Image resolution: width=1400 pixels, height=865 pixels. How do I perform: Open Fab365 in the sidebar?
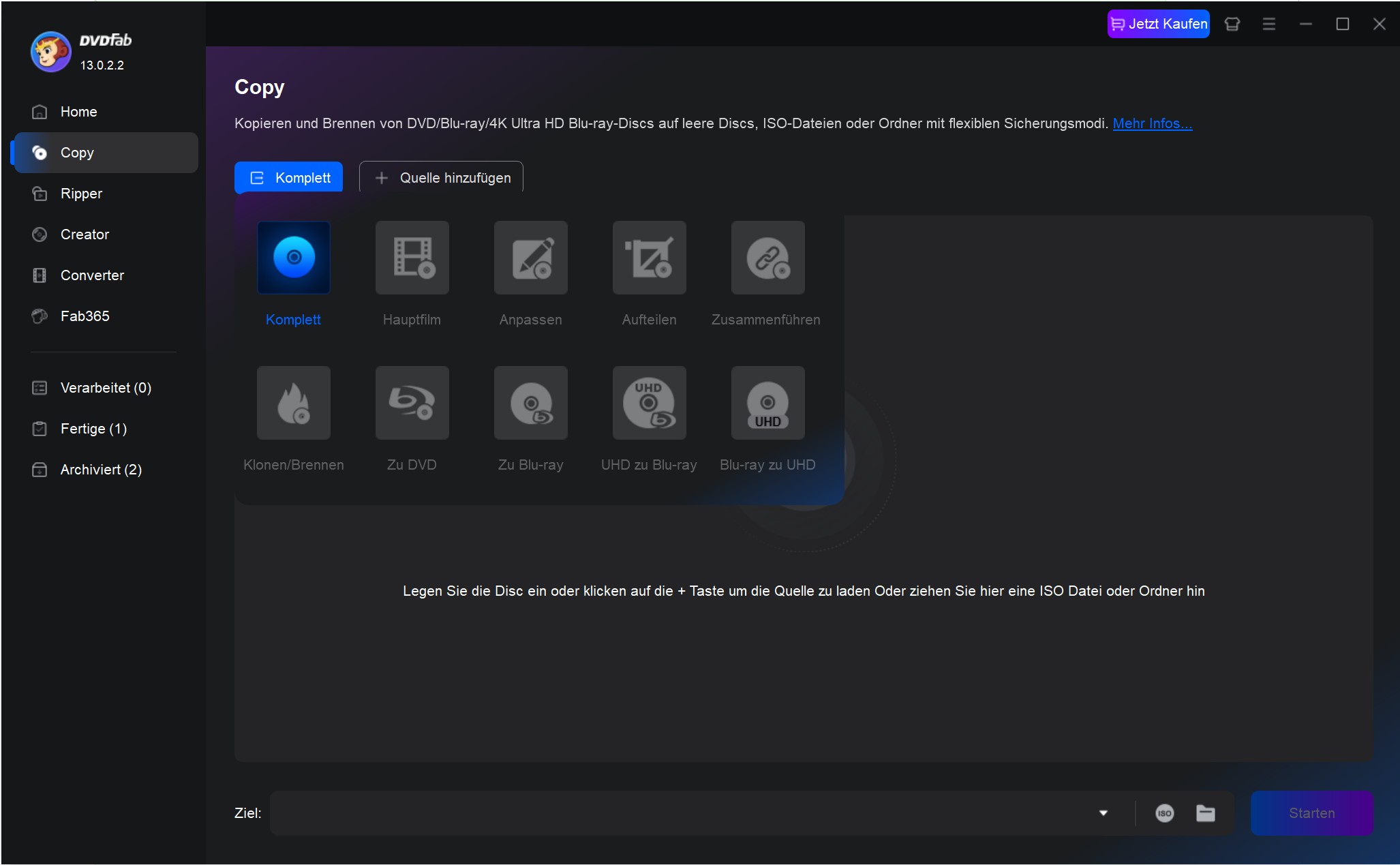106,316
